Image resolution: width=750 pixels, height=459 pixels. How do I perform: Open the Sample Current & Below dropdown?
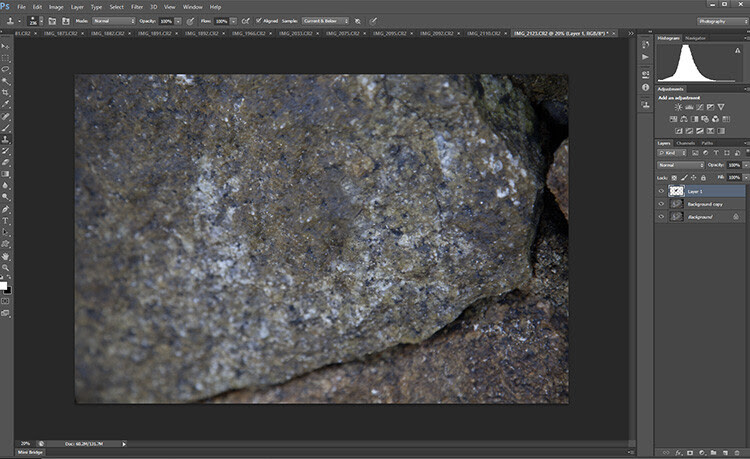(x=325, y=21)
